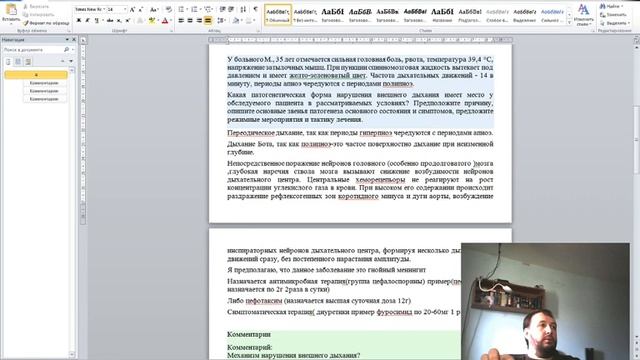640x360 pixels.
Task: Click the multilevel list icon
Action: coord(209,9)
